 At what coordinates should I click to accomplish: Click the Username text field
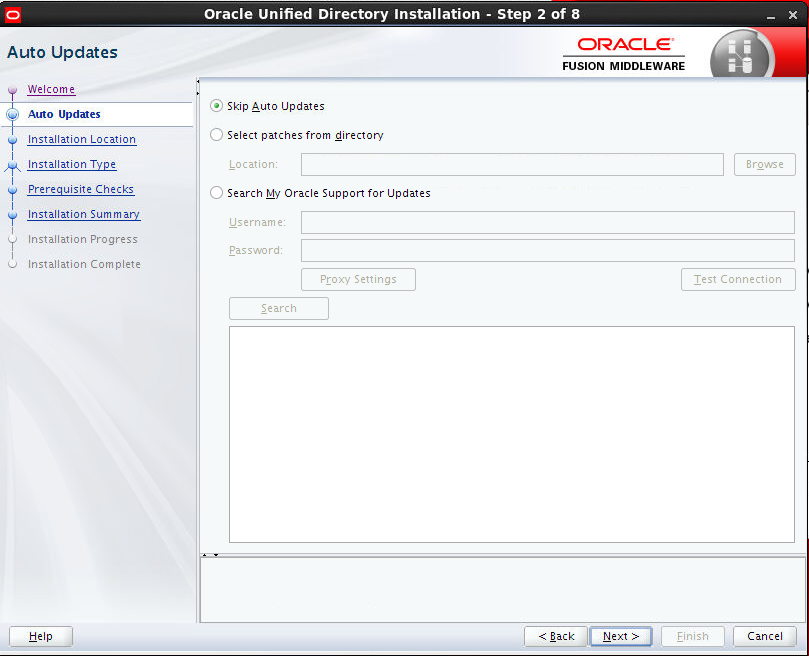(547, 222)
